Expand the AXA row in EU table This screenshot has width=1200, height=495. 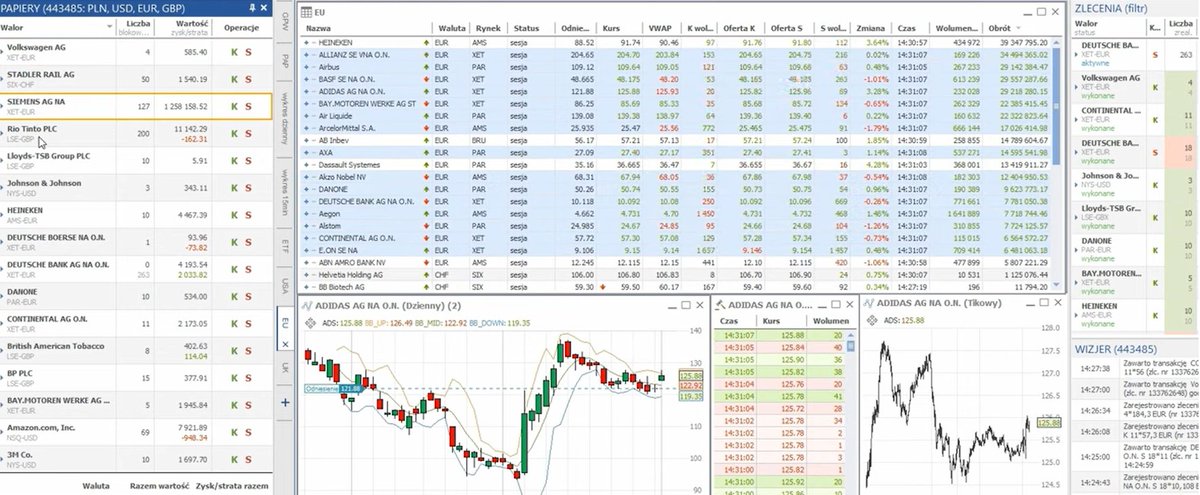pos(307,151)
